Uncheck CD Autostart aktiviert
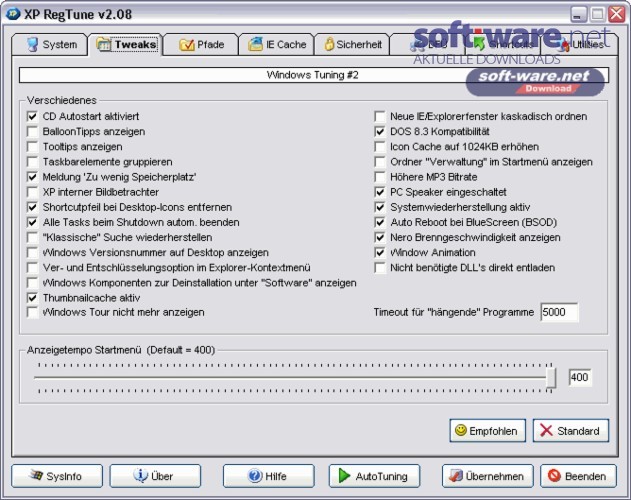The height and width of the screenshot is (500, 631). pyautogui.click(x=32, y=117)
